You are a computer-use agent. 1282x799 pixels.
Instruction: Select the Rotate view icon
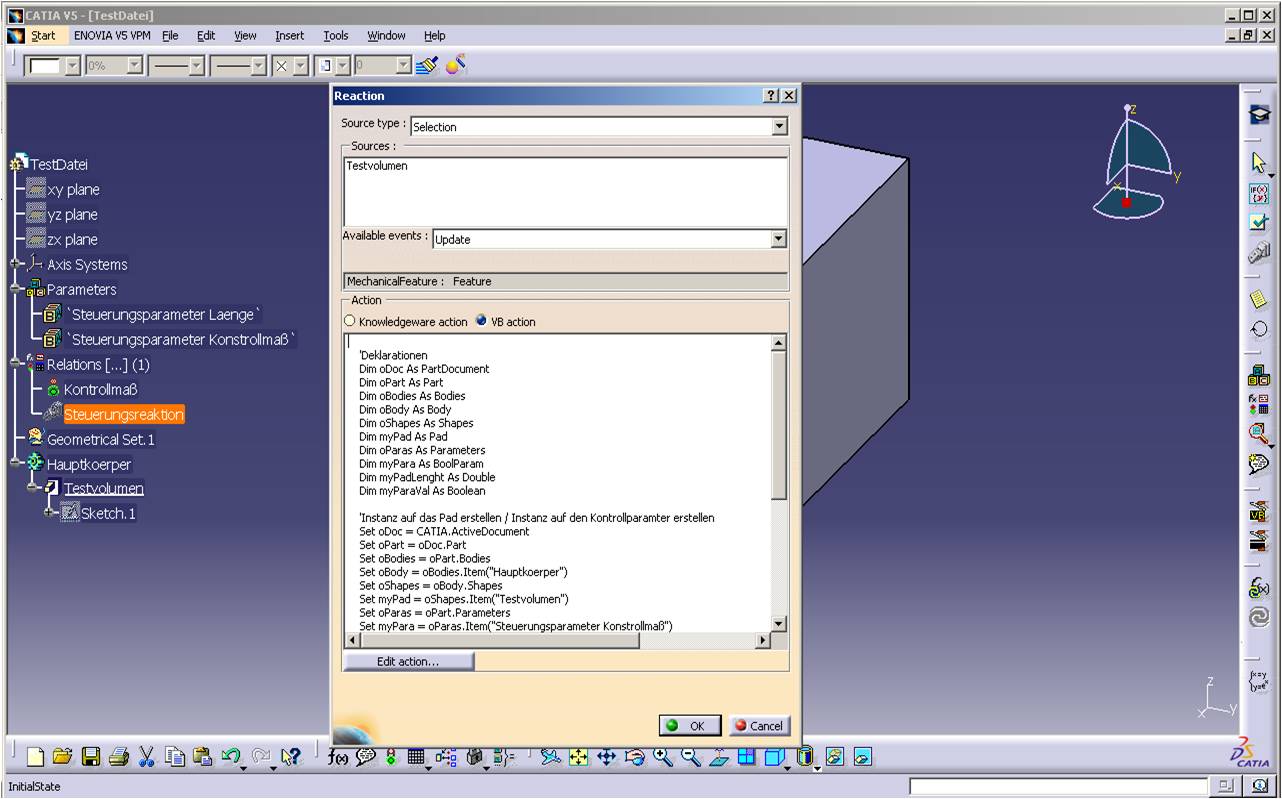(634, 757)
